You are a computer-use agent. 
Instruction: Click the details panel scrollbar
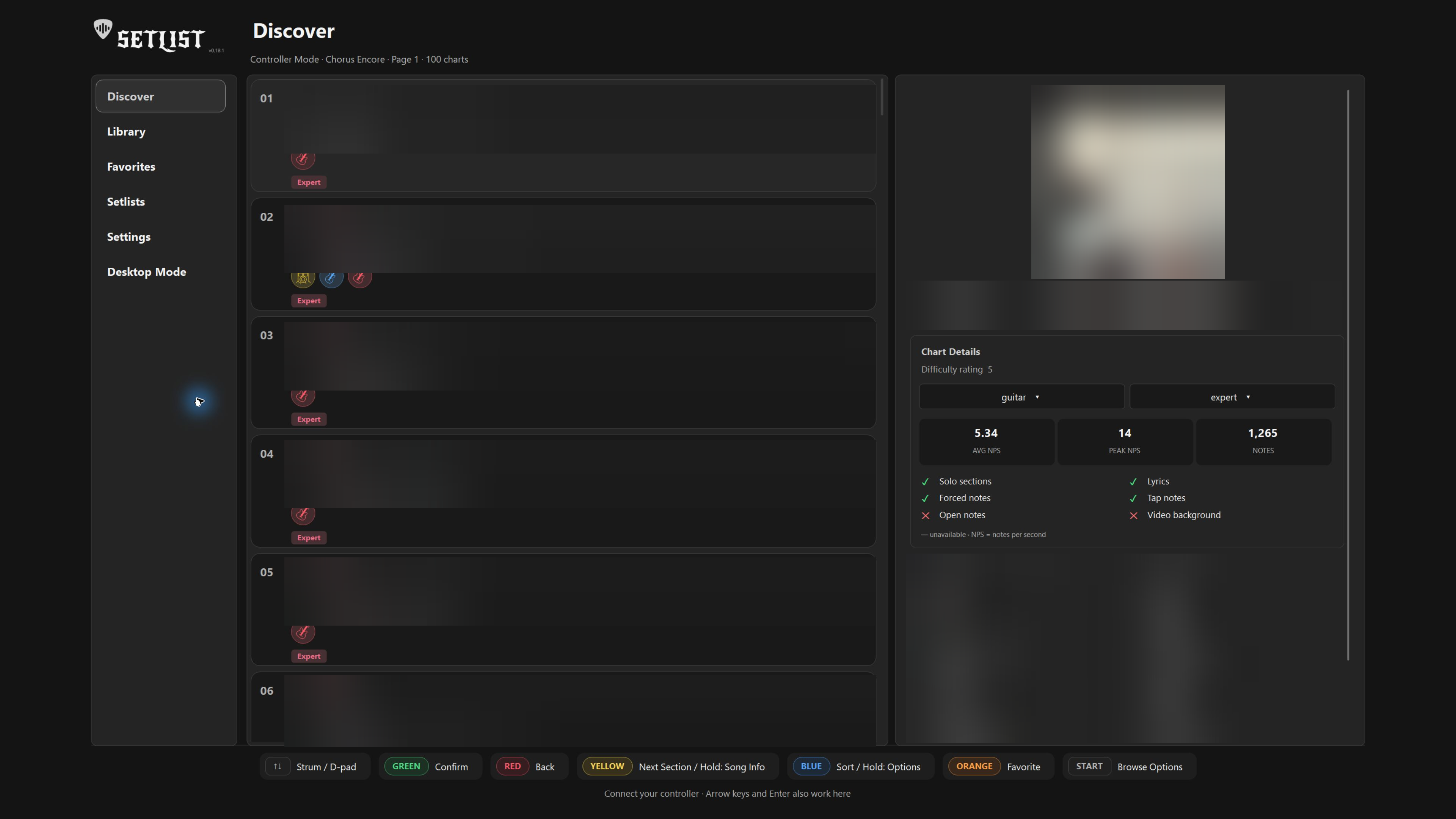(1348, 375)
